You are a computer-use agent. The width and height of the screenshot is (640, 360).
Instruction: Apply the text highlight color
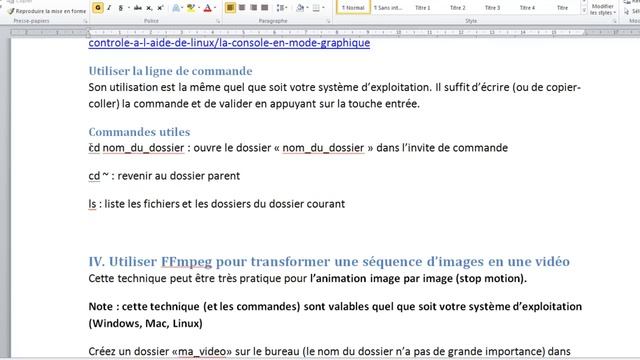191,8
